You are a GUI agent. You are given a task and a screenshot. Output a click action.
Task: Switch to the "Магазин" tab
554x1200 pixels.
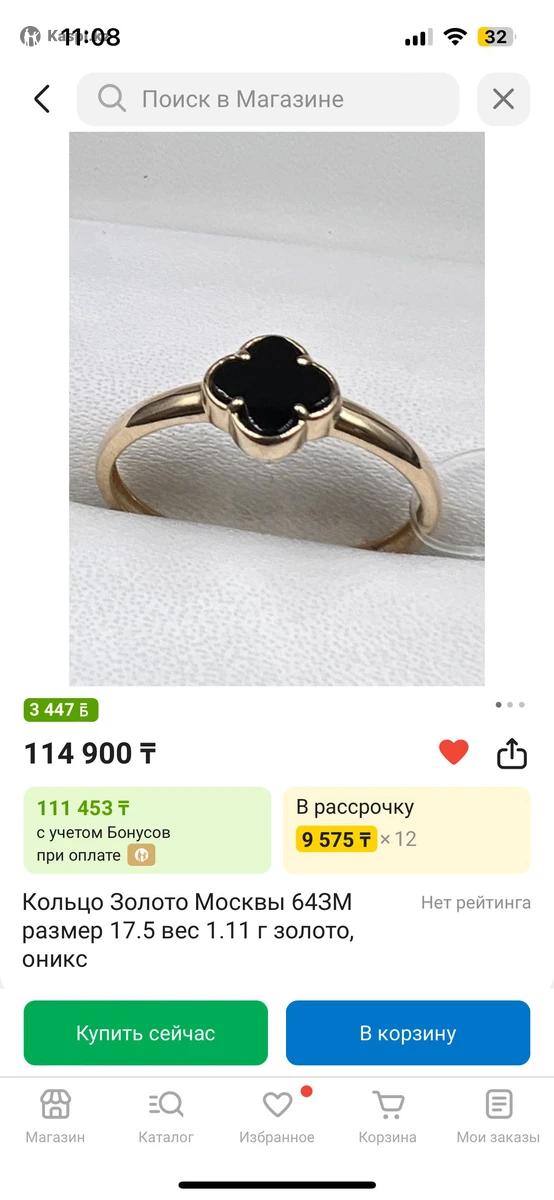click(x=55, y=1117)
